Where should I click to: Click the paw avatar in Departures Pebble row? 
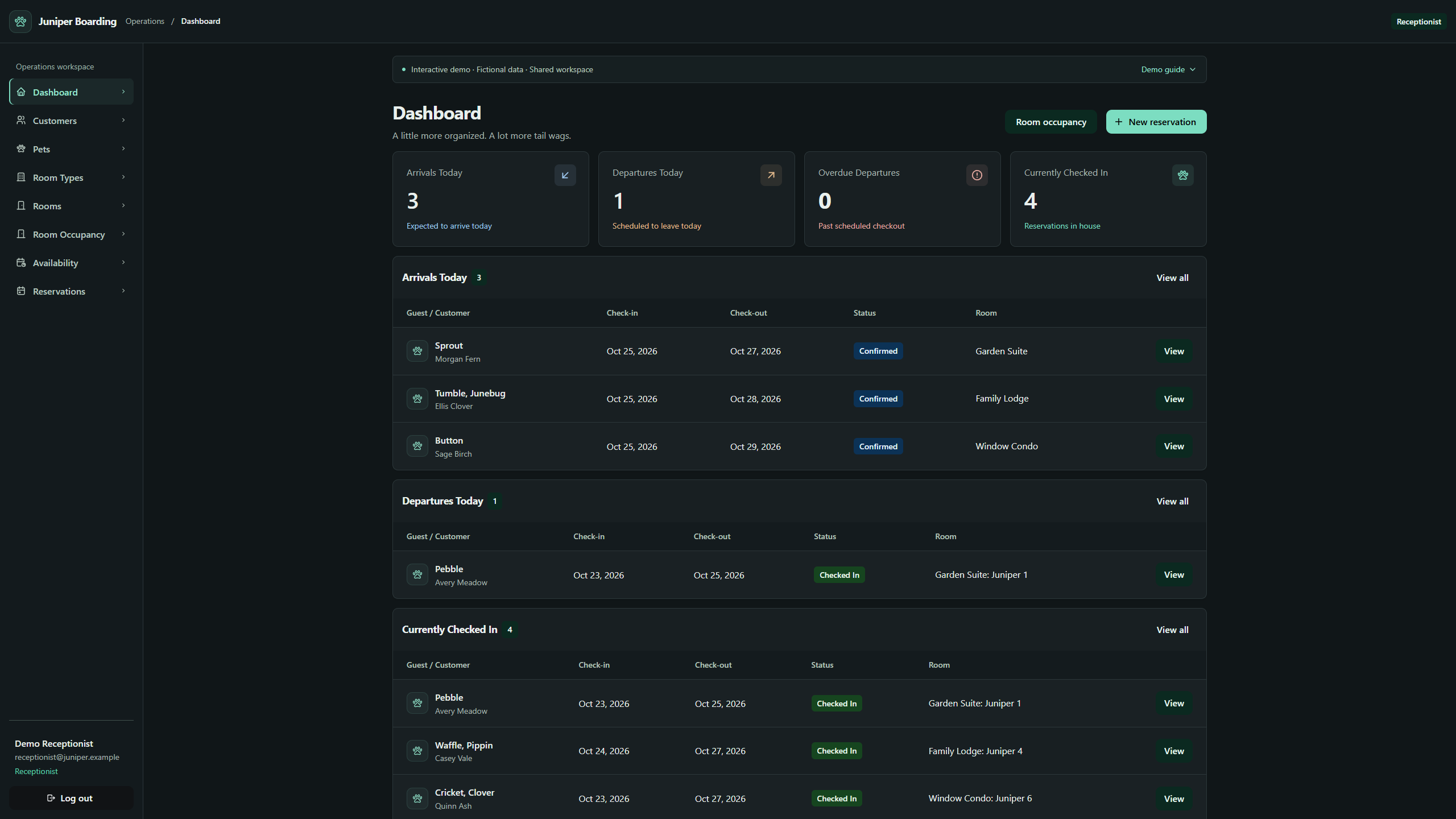click(417, 574)
